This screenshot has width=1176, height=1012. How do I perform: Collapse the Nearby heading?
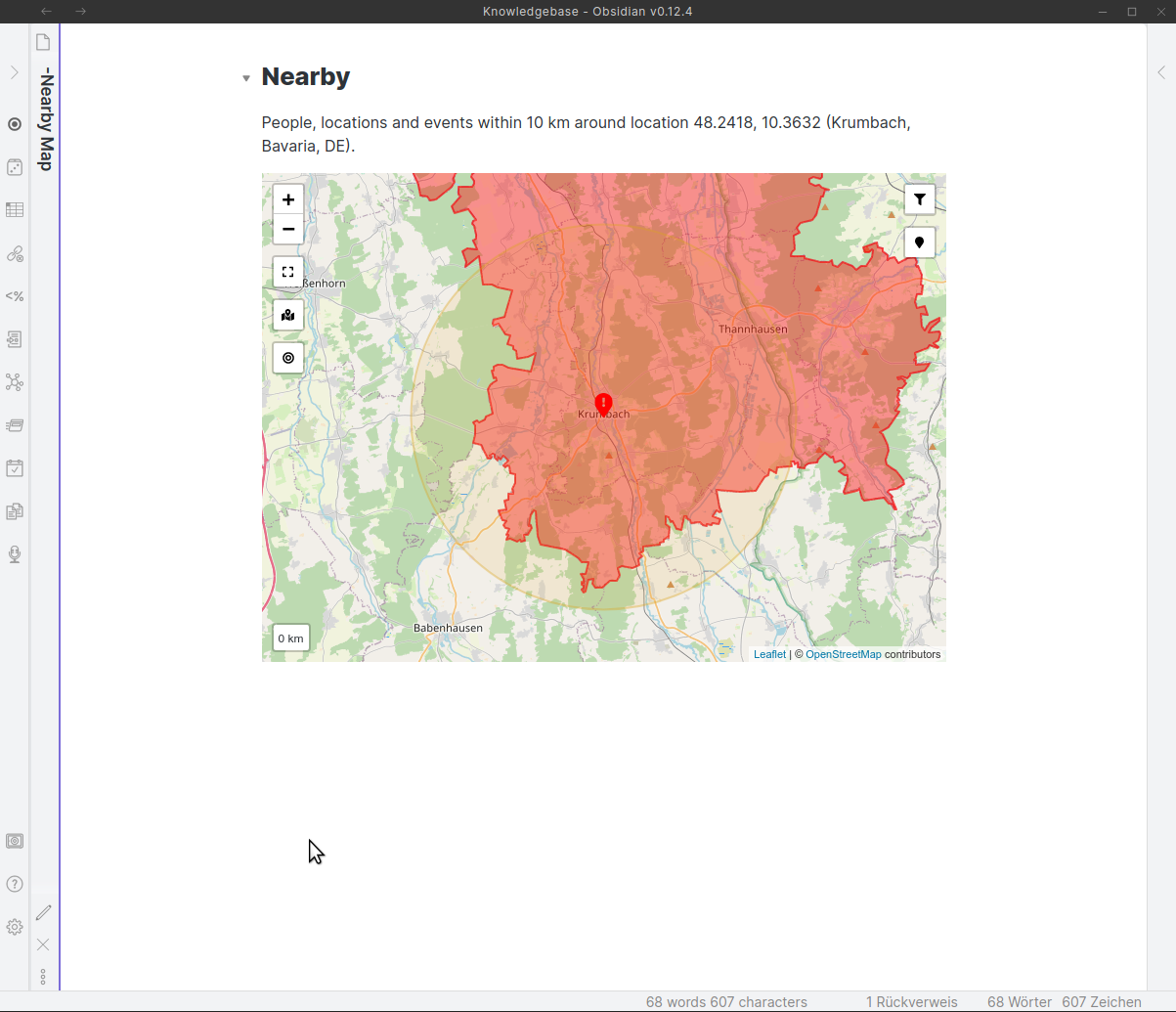pos(245,77)
